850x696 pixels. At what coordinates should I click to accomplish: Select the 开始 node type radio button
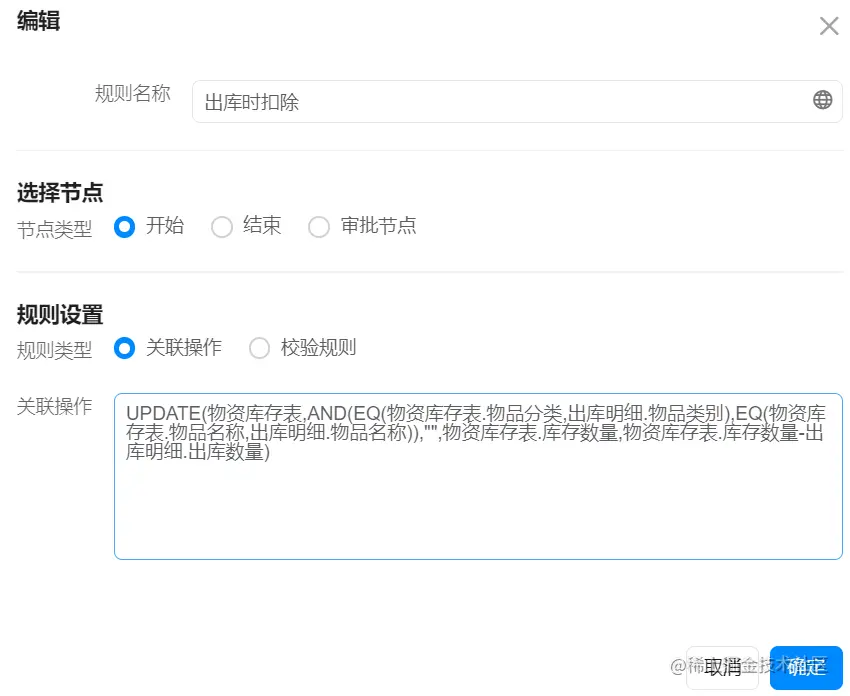coord(124,227)
